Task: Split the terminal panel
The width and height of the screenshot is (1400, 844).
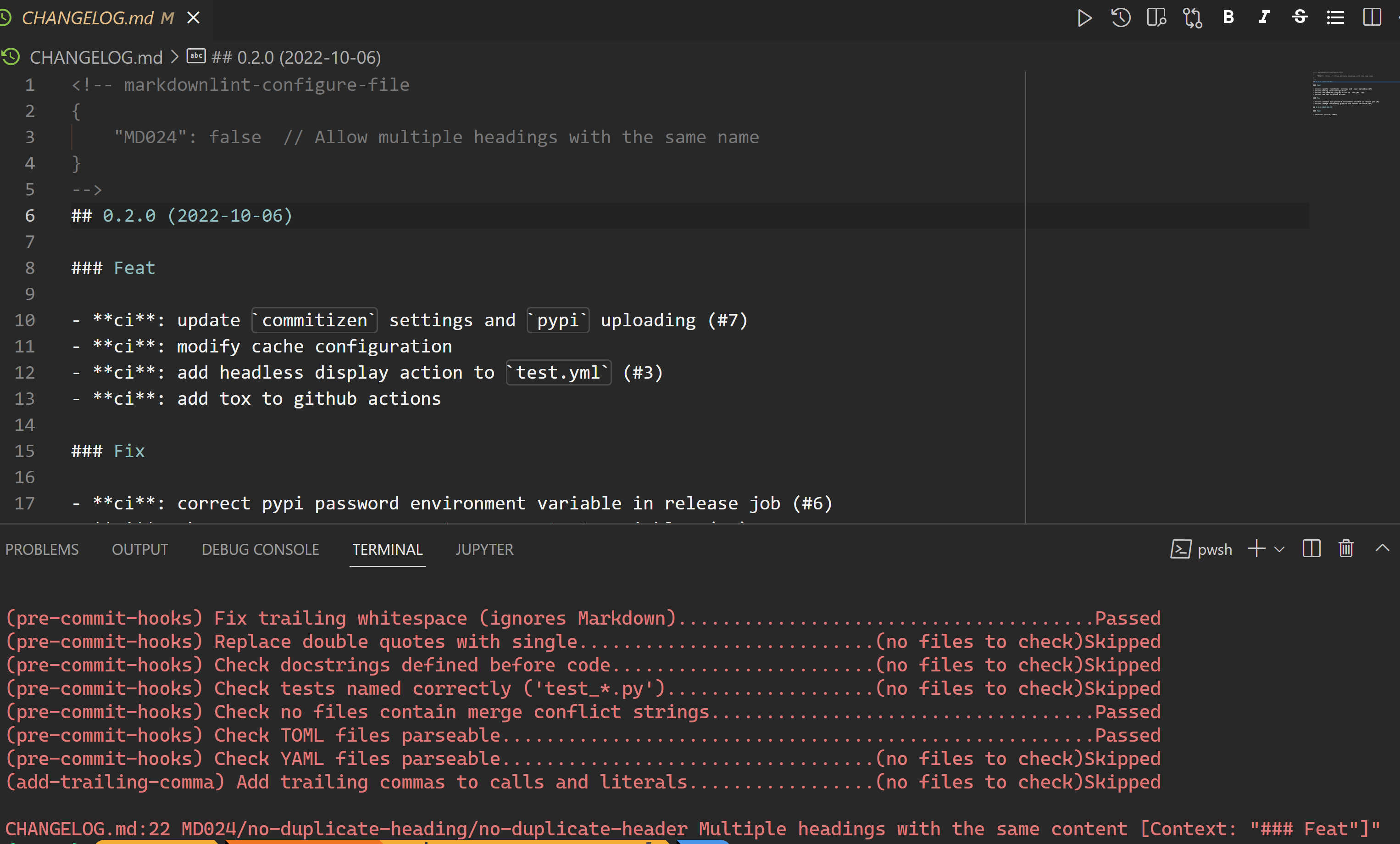Action: pyautogui.click(x=1311, y=549)
